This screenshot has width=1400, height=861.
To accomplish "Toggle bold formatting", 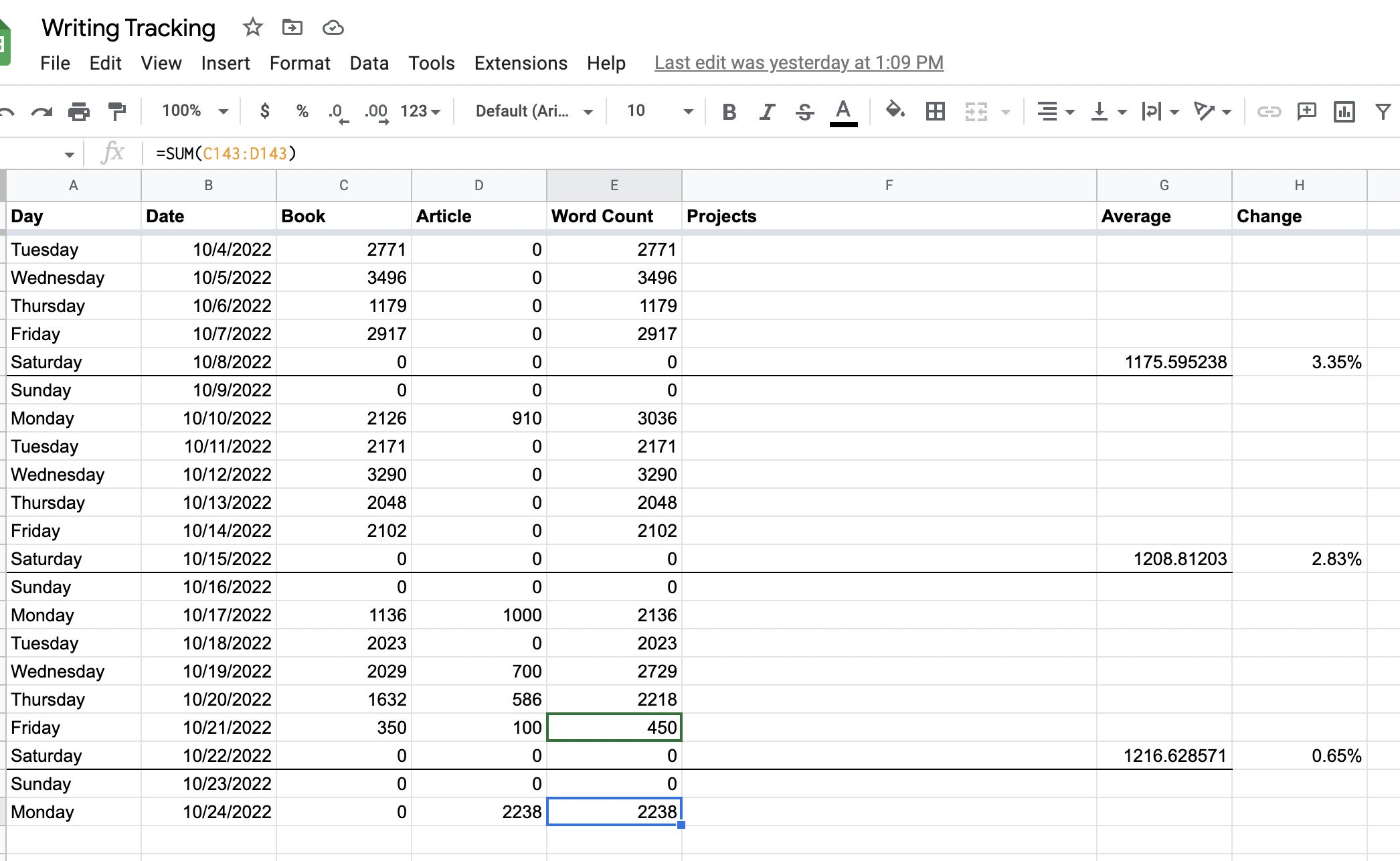I will (x=729, y=111).
